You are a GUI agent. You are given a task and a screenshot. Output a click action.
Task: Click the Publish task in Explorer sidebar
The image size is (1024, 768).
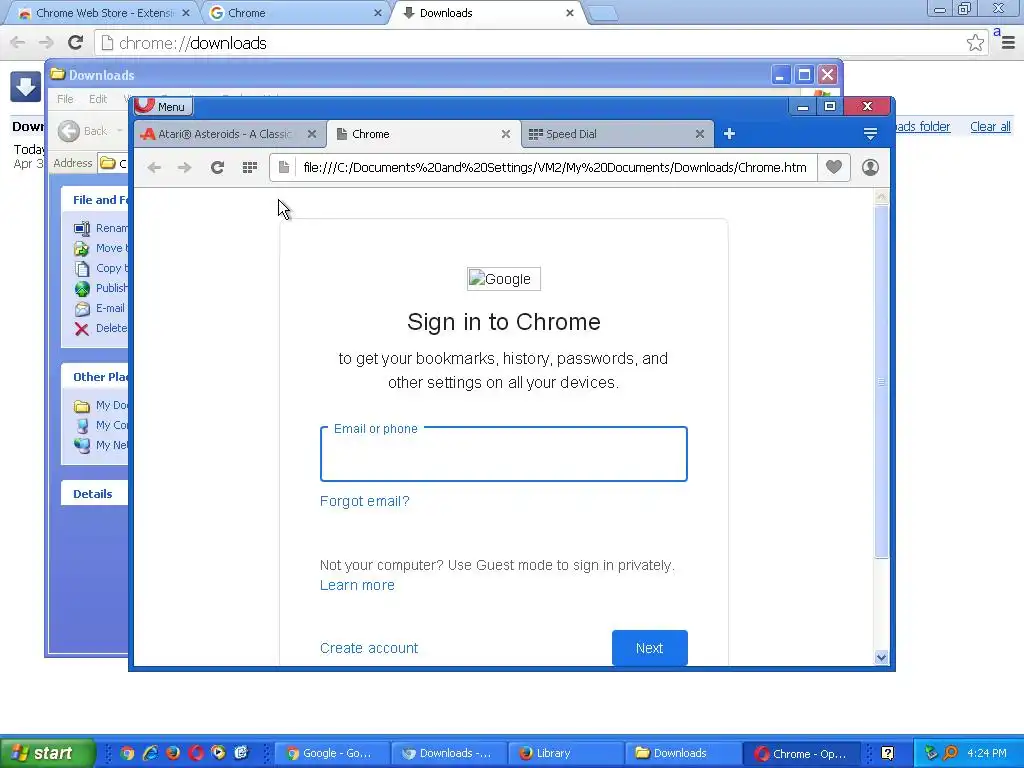[x=101, y=288]
